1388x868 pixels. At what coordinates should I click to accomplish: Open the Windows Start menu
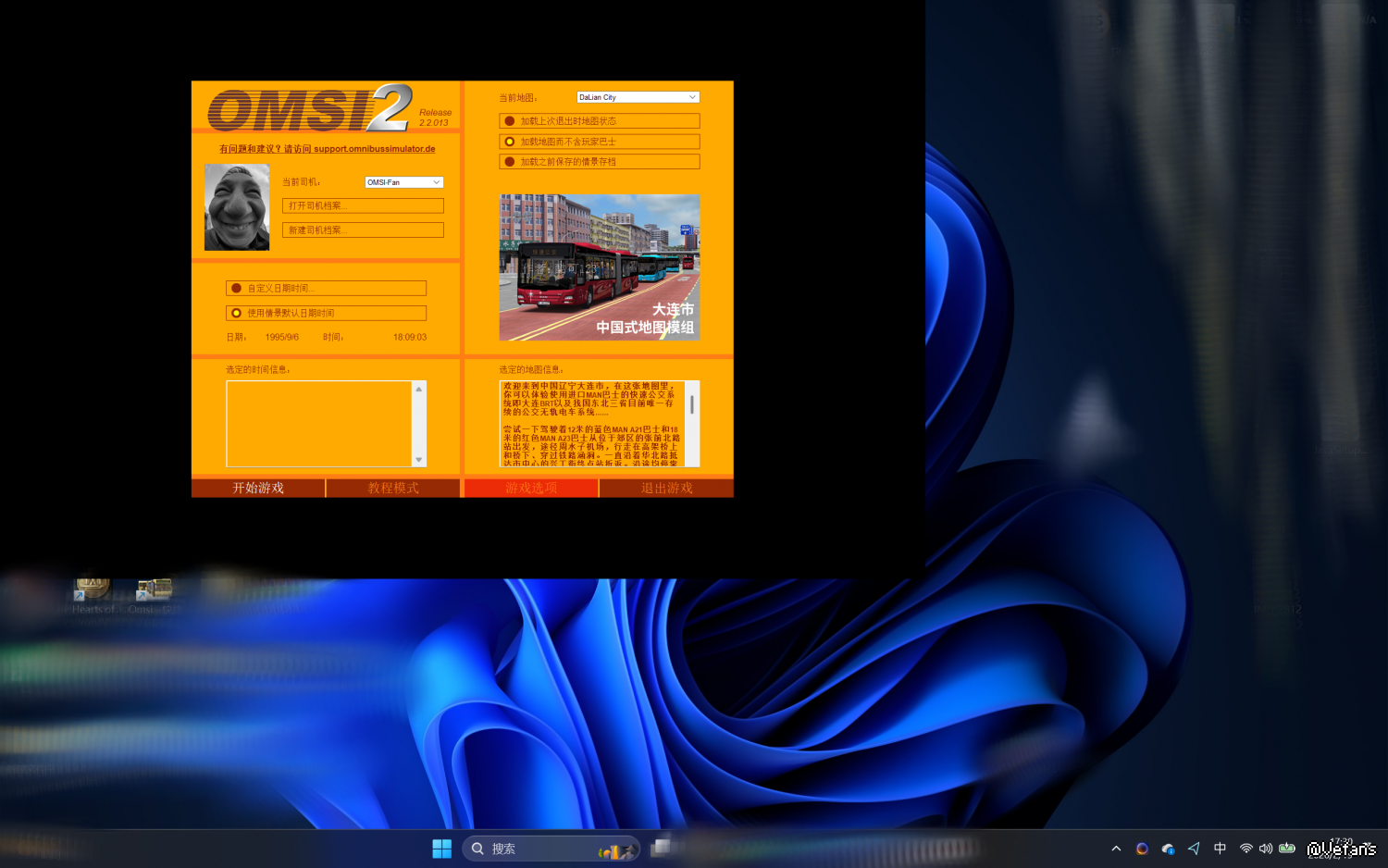click(x=442, y=849)
